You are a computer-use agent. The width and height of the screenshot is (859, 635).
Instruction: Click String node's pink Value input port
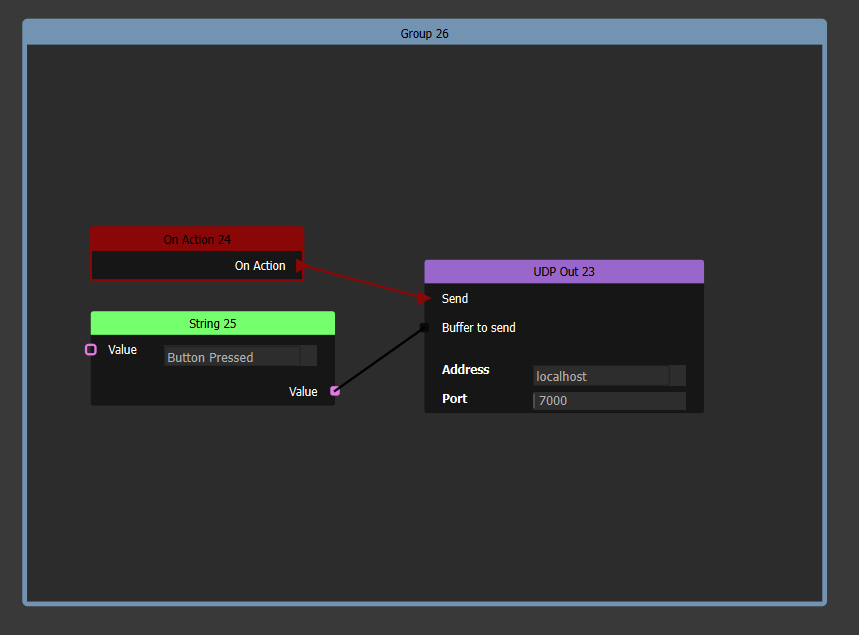coord(91,350)
